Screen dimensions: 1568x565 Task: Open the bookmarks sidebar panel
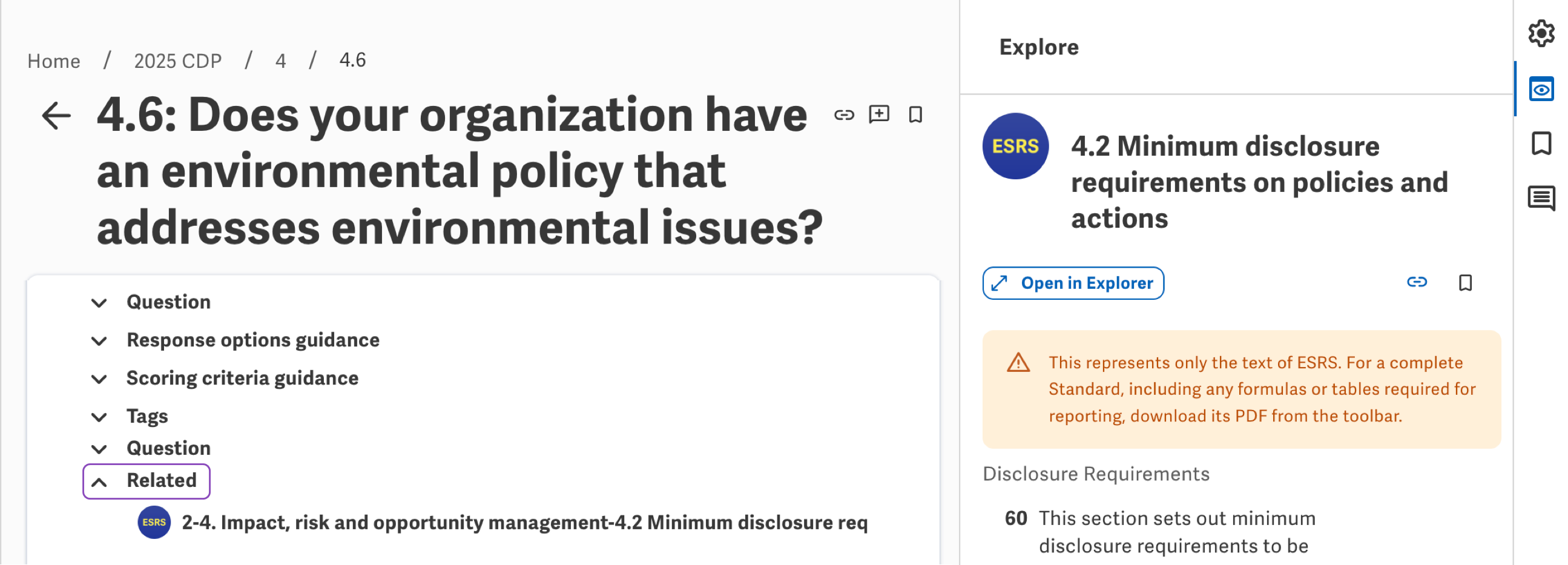coord(1541,144)
